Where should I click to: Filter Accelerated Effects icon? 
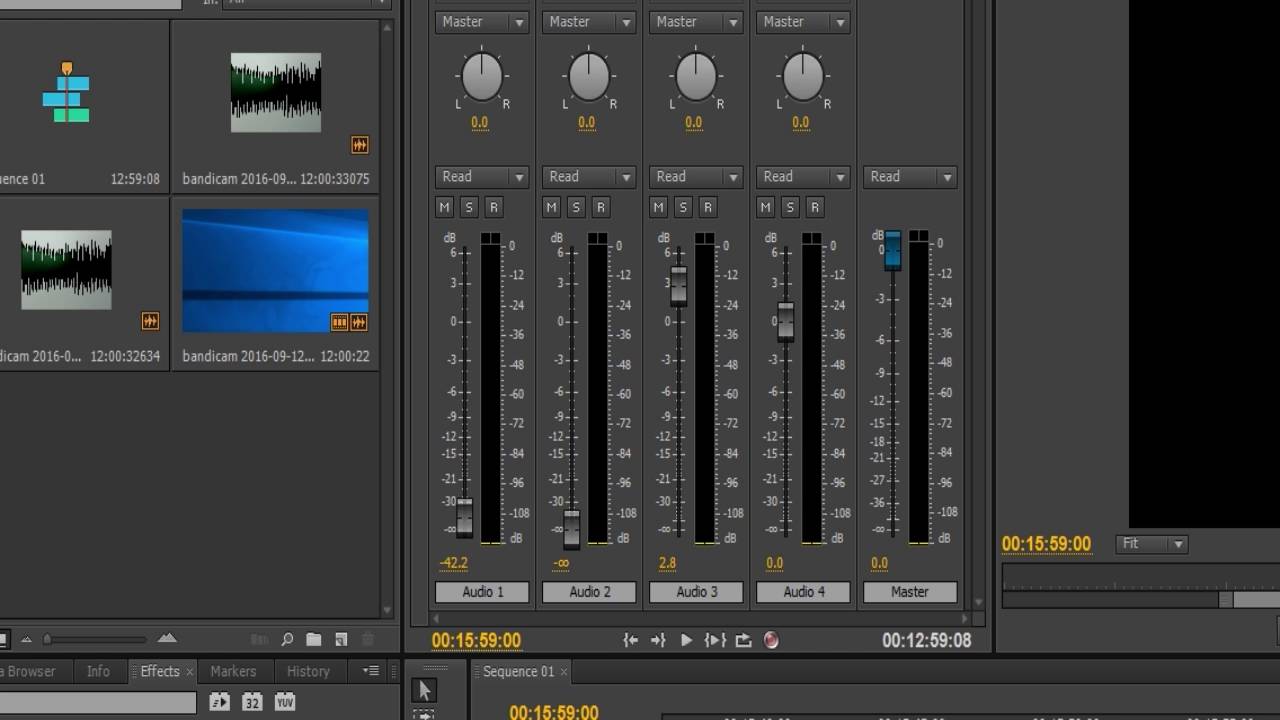coord(220,702)
